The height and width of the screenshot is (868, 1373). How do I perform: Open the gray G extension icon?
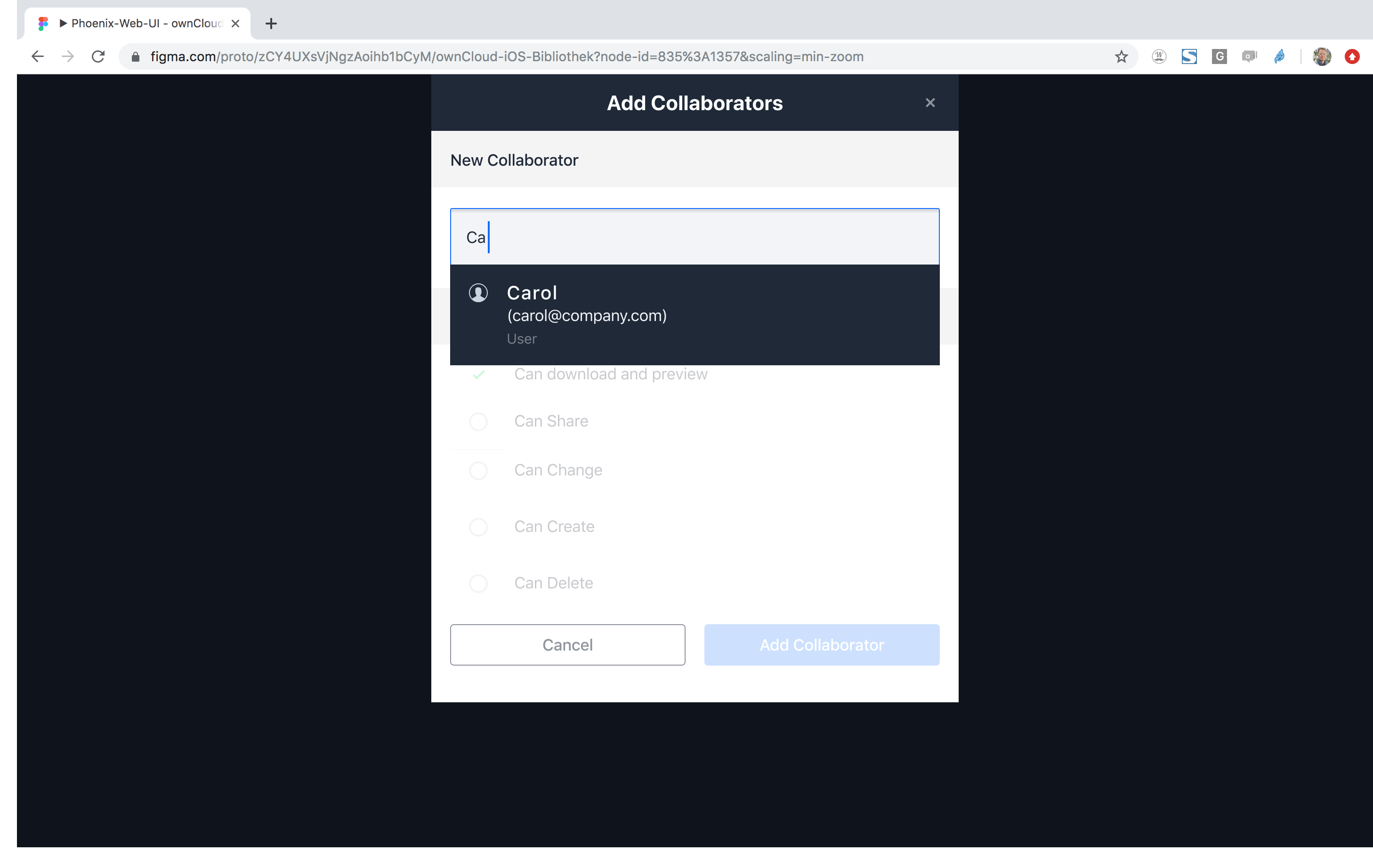click(1219, 56)
